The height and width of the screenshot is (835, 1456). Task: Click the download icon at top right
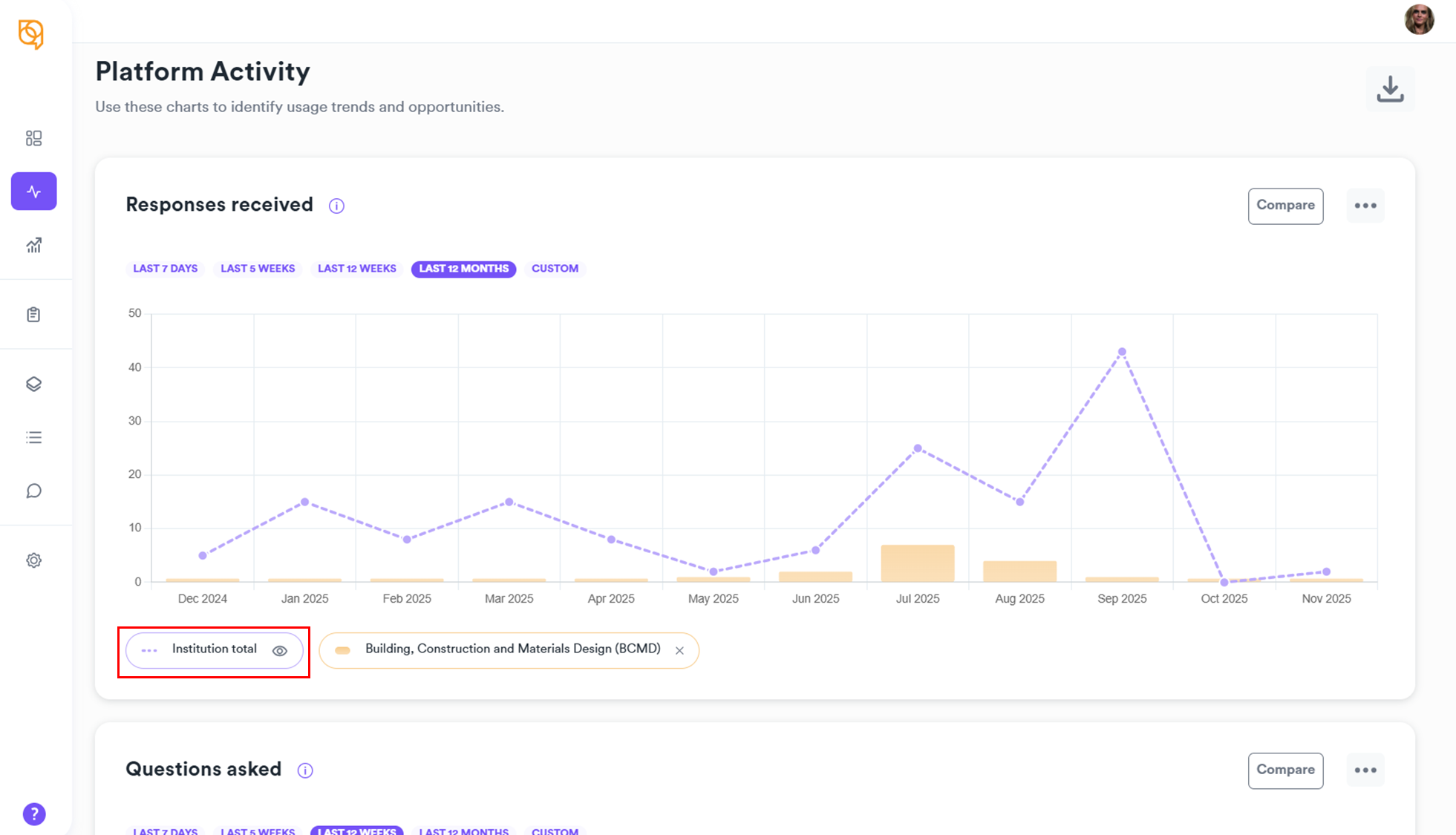(1390, 89)
